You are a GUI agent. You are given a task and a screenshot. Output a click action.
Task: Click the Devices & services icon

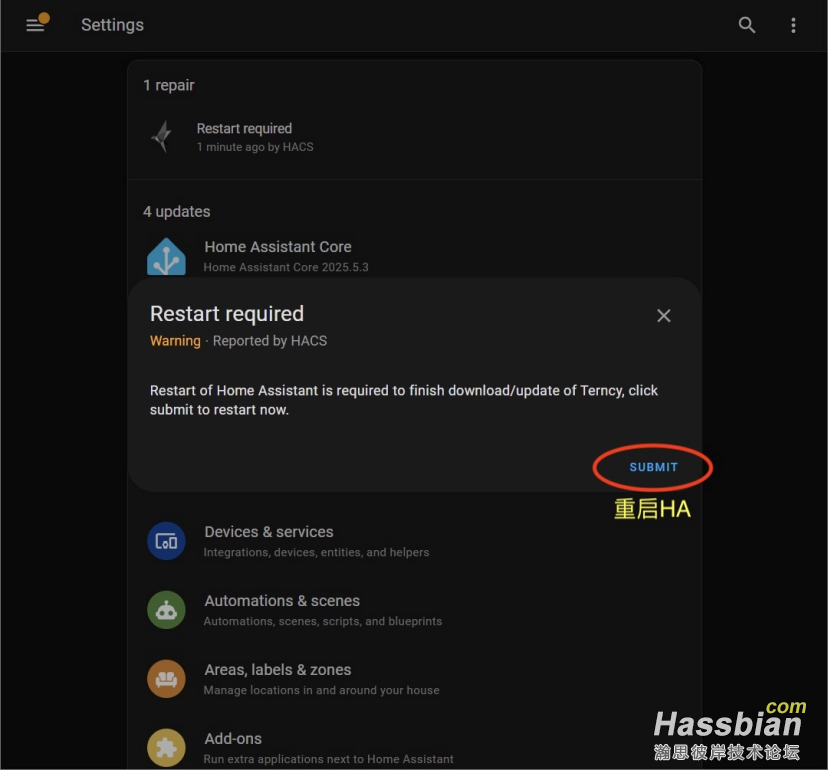[x=166, y=541]
